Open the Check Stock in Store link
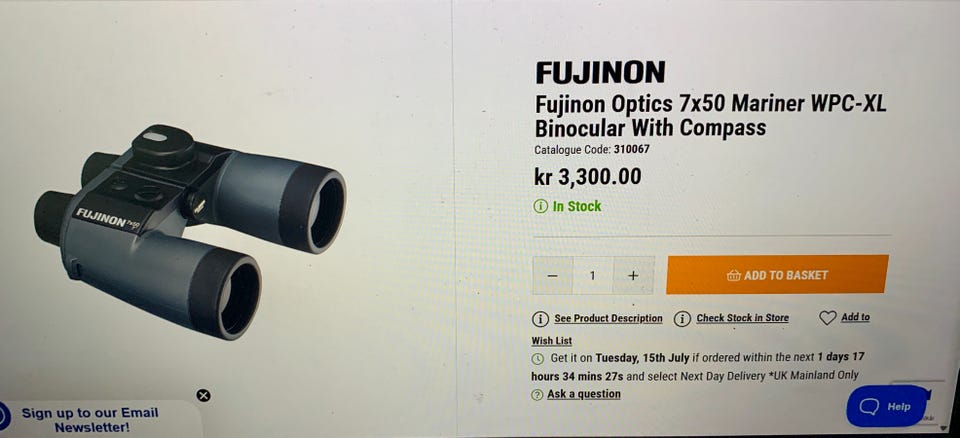 tap(742, 319)
